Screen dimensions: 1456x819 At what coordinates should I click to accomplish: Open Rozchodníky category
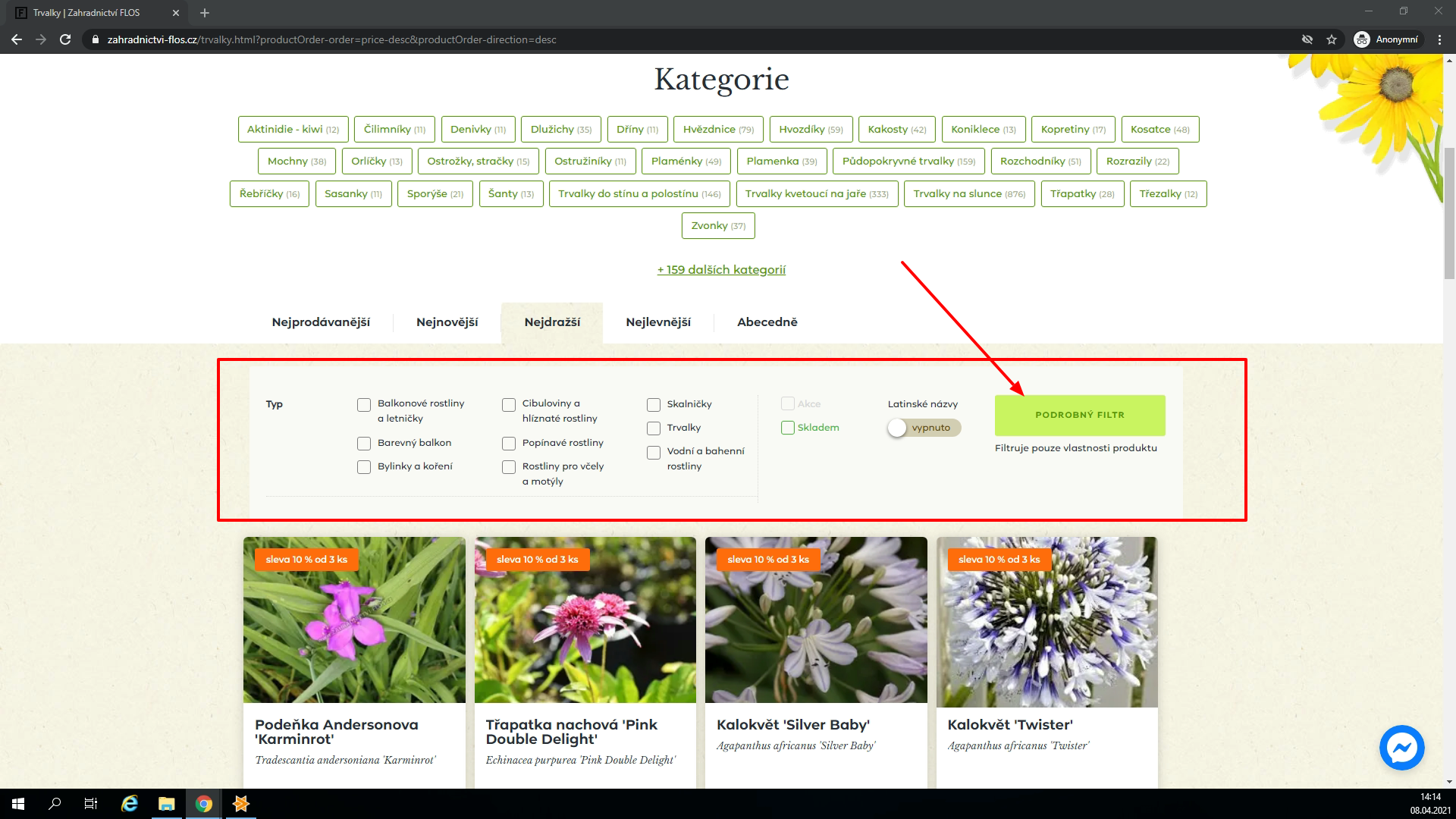[1040, 161]
